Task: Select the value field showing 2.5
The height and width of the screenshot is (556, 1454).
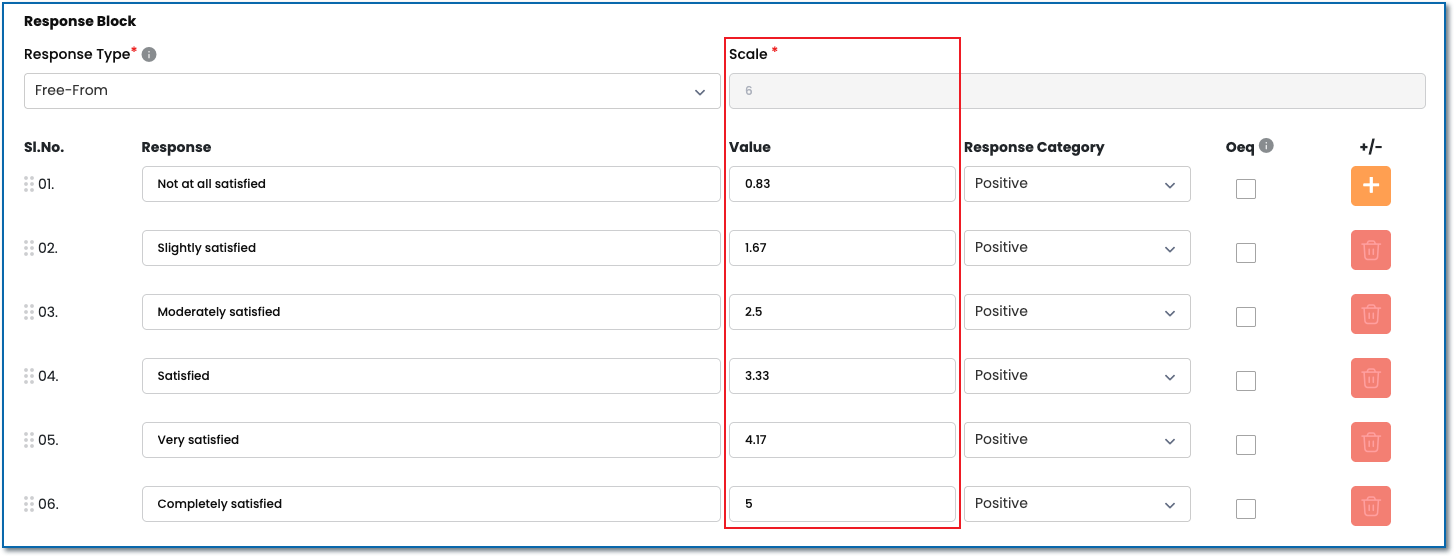Action: [842, 312]
